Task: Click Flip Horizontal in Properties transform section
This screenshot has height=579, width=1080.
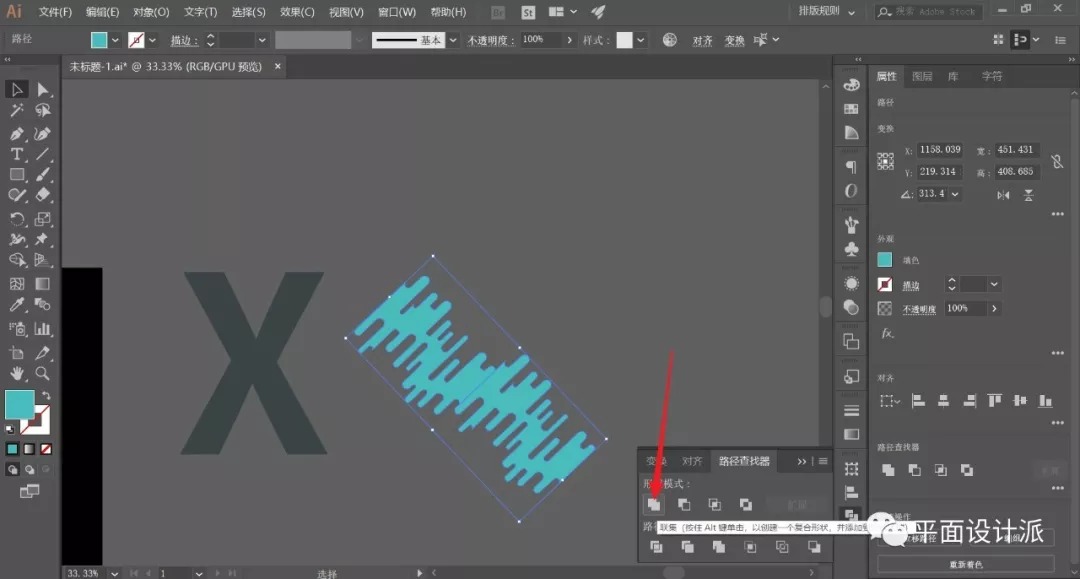Action: click(1003, 196)
